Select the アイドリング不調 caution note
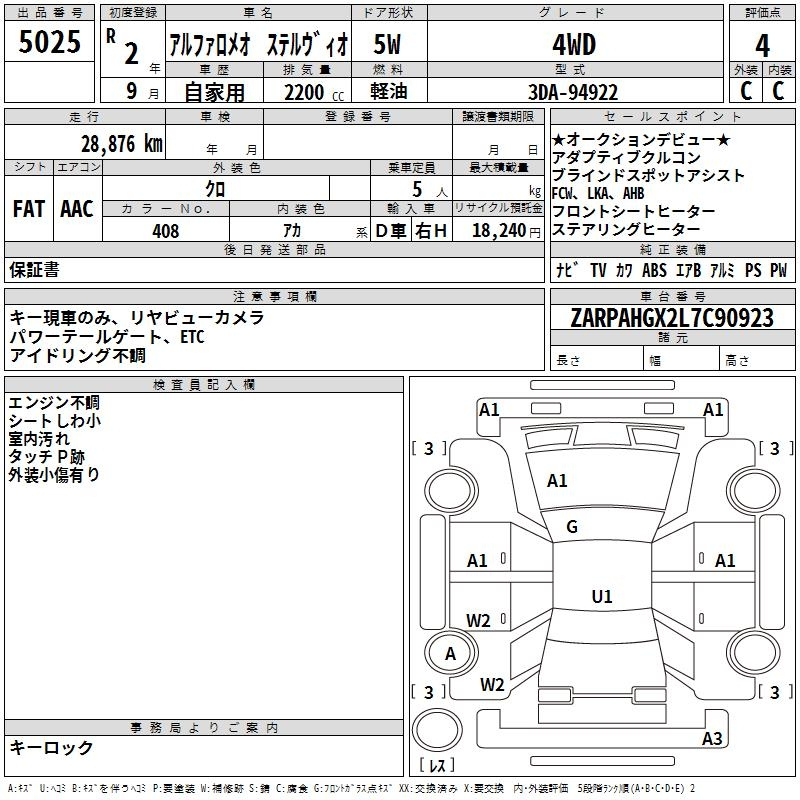Viewport: 800px width, 800px height. click(x=77, y=355)
